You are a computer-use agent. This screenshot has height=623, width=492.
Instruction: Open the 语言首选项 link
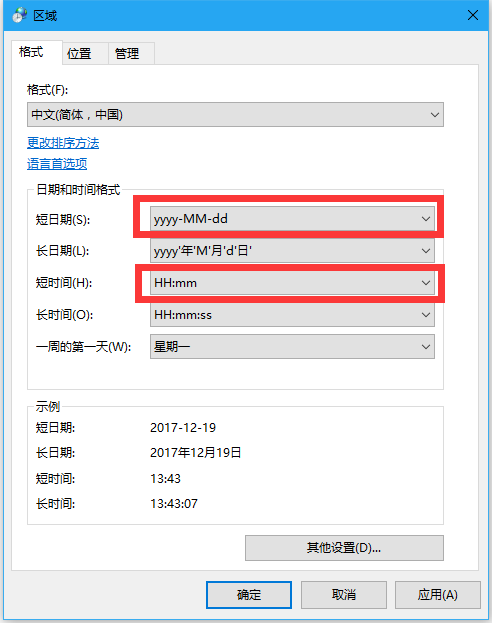(x=57, y=164)
